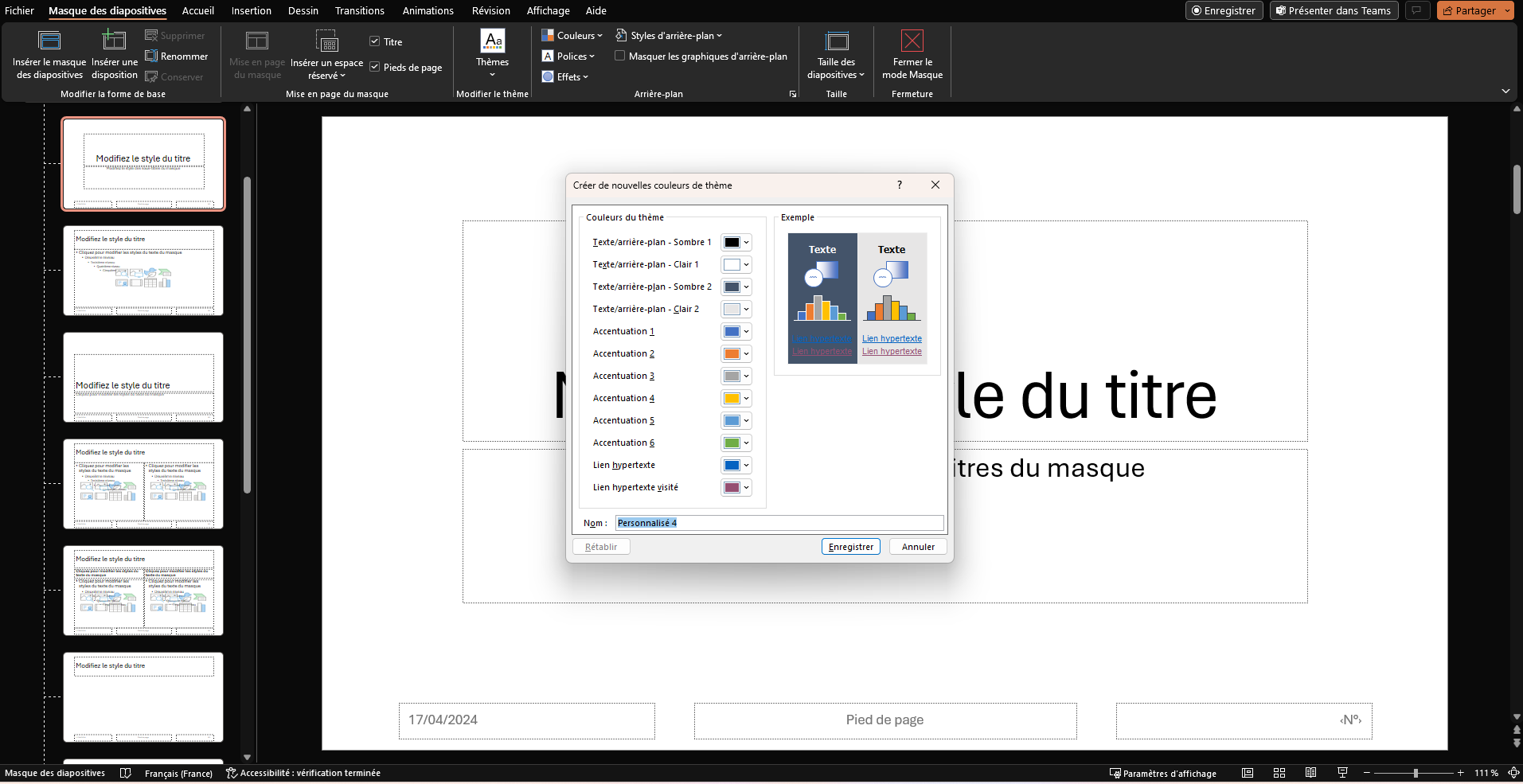
Task: Click the spell check book icon
Action: tap(125, 773)
